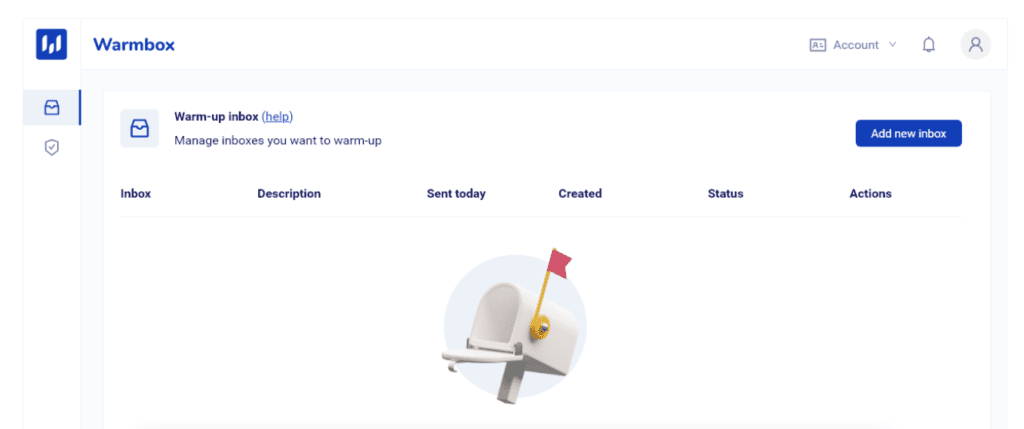This screenshot has height=429, width=1024.
Task: Select the inbox icon in the sidebar
Action: point(52,108)
